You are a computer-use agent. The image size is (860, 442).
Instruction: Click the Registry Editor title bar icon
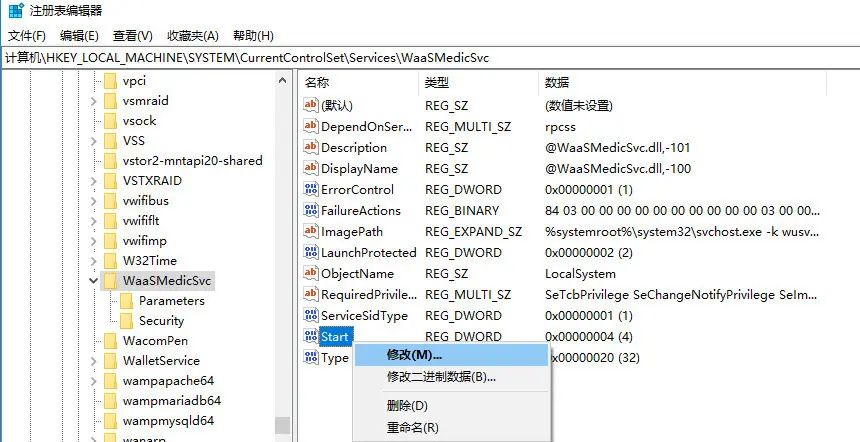coord(16,10)
